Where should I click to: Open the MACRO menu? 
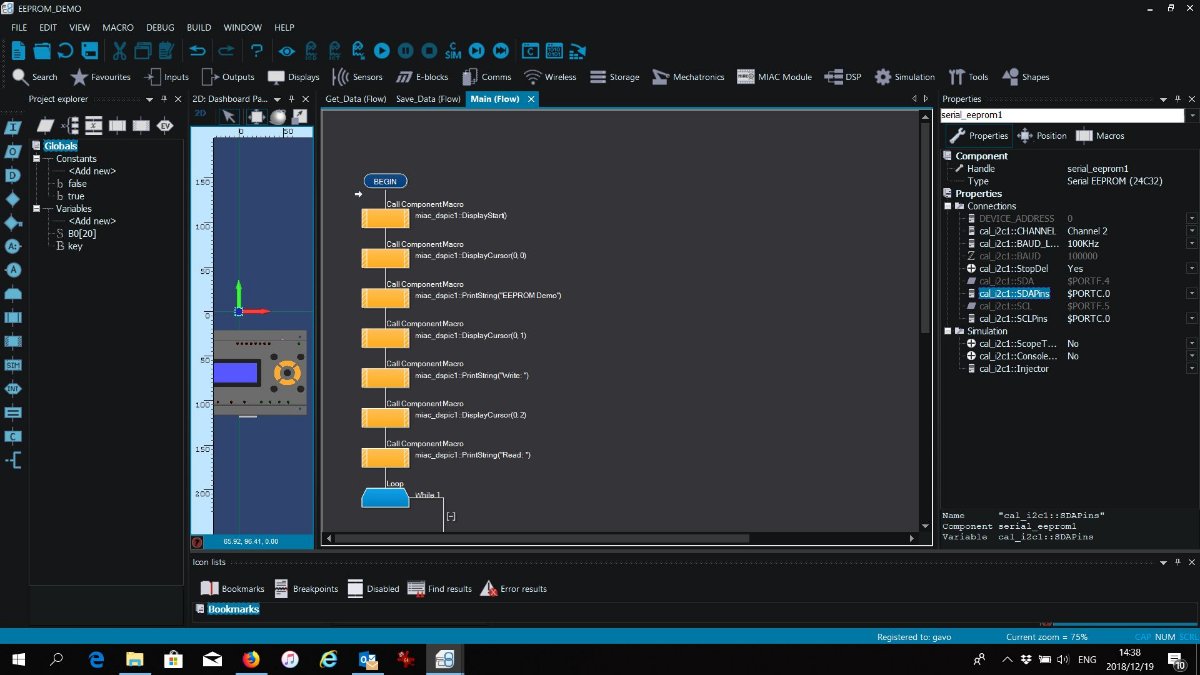(118, 27)
